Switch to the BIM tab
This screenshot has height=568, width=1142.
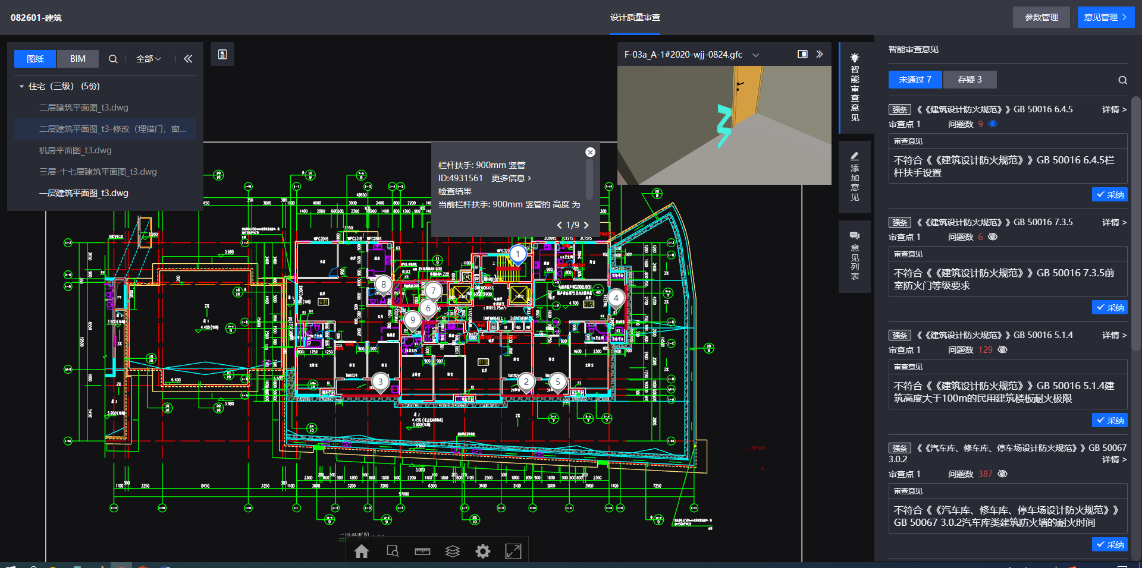click(77, 59)
